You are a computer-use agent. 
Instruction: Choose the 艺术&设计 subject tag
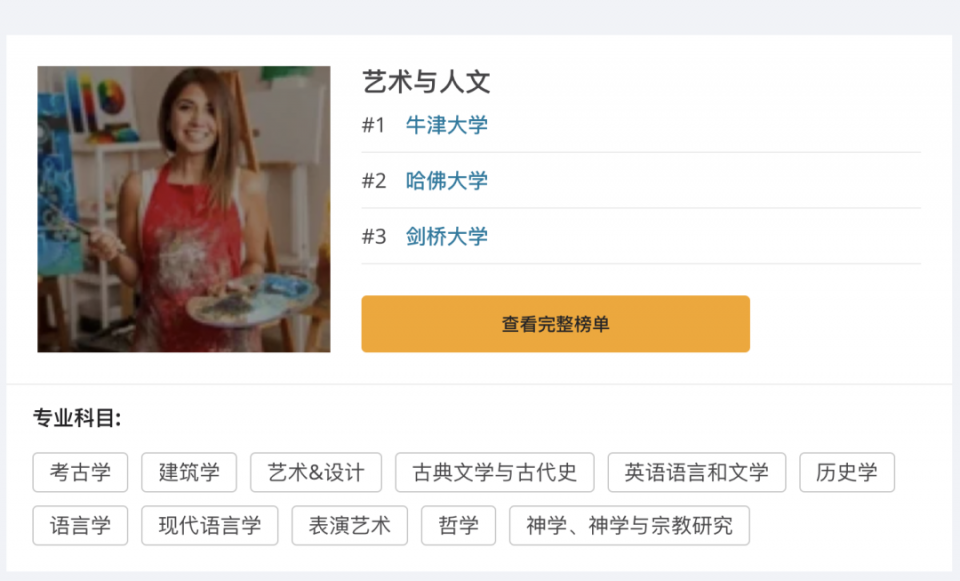click(x=316, y=472)
